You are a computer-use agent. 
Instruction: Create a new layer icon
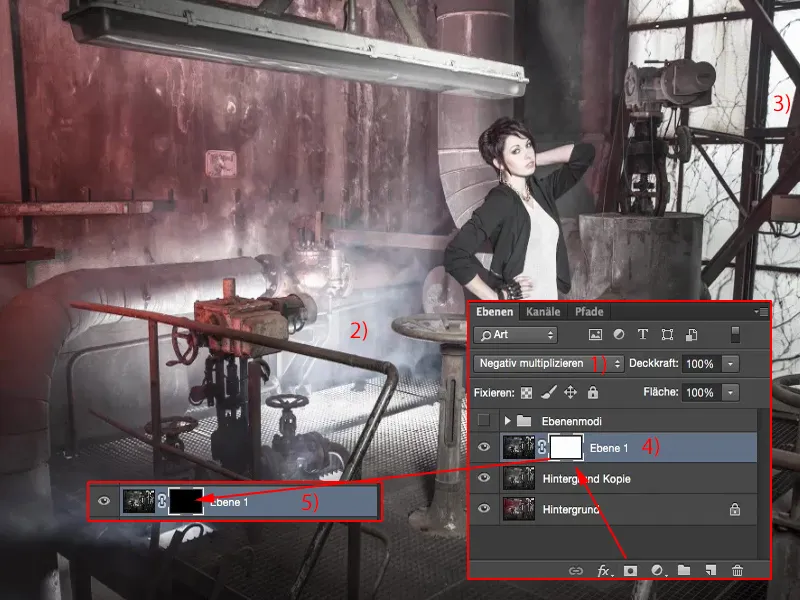coord(711,570)
